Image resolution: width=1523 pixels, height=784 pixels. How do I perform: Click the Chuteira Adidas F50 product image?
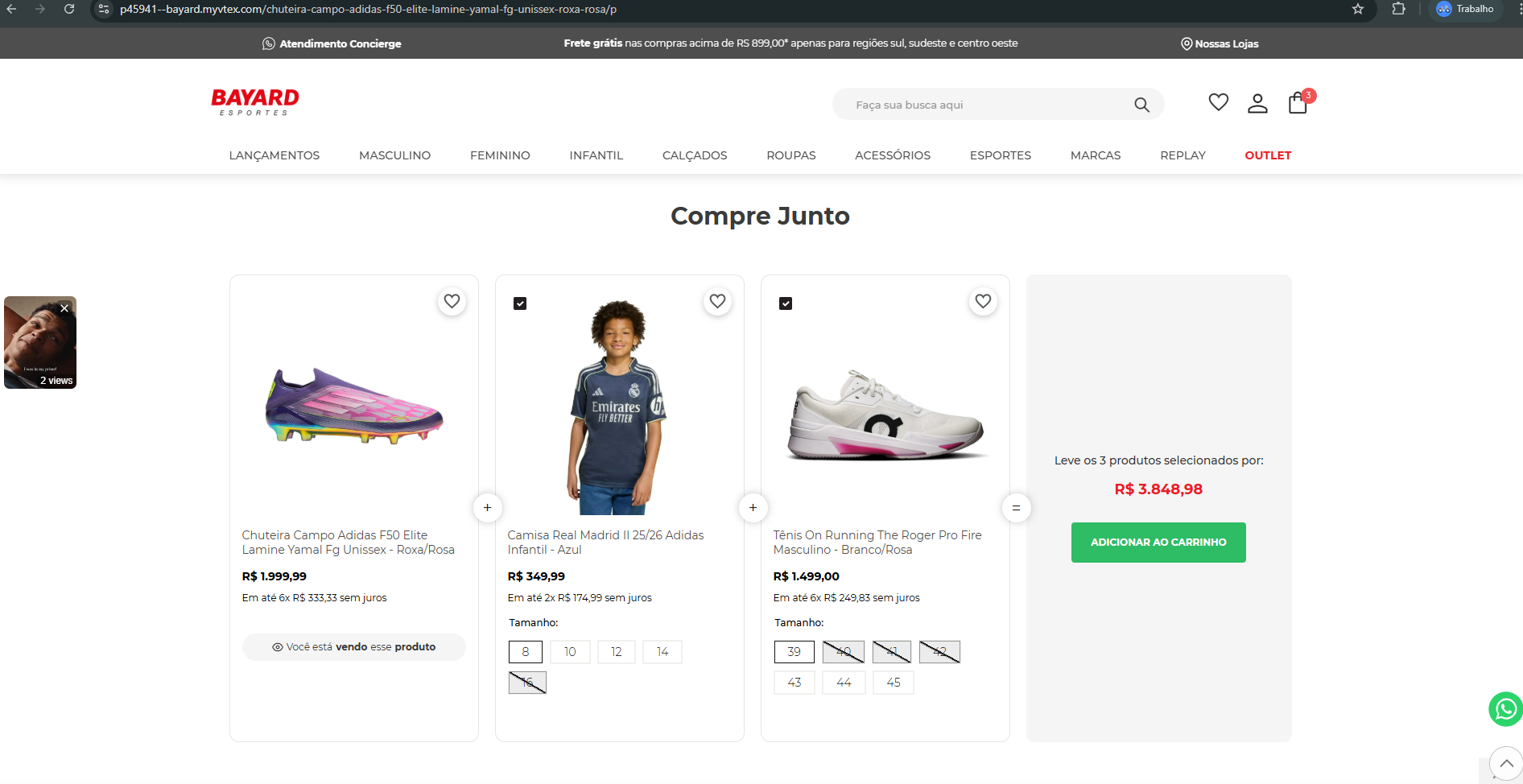(x=354, y=406)
